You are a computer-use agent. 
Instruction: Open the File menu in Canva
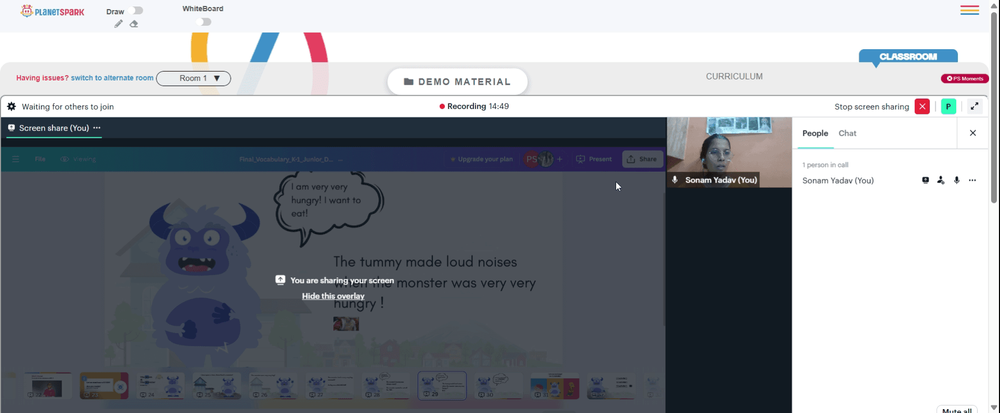(40, 159)
